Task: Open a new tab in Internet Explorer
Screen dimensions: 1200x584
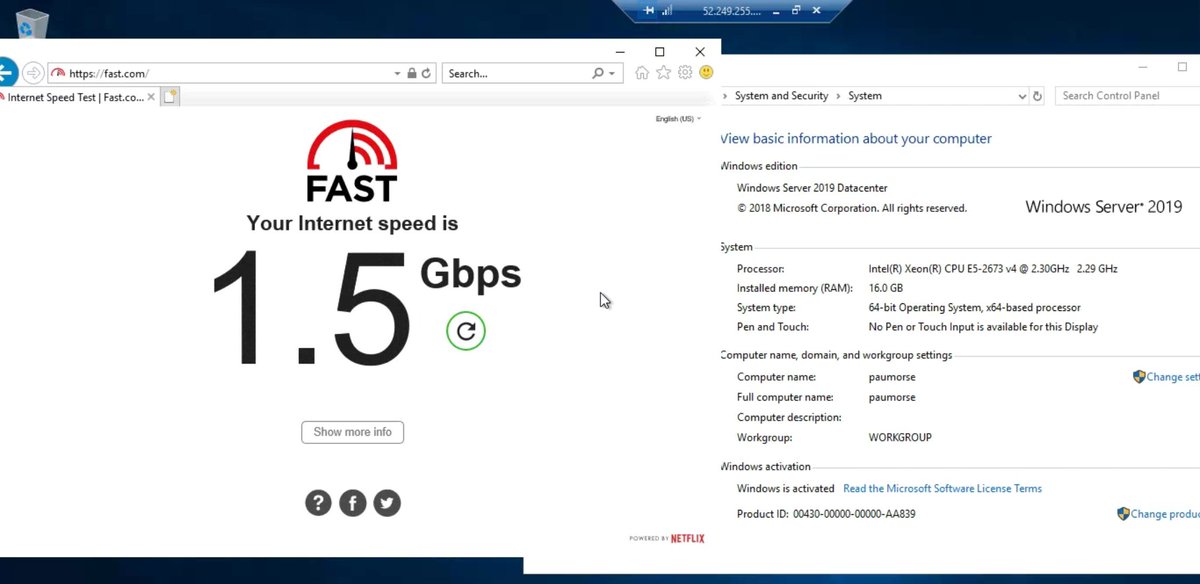Action: (x=170, y=97)
